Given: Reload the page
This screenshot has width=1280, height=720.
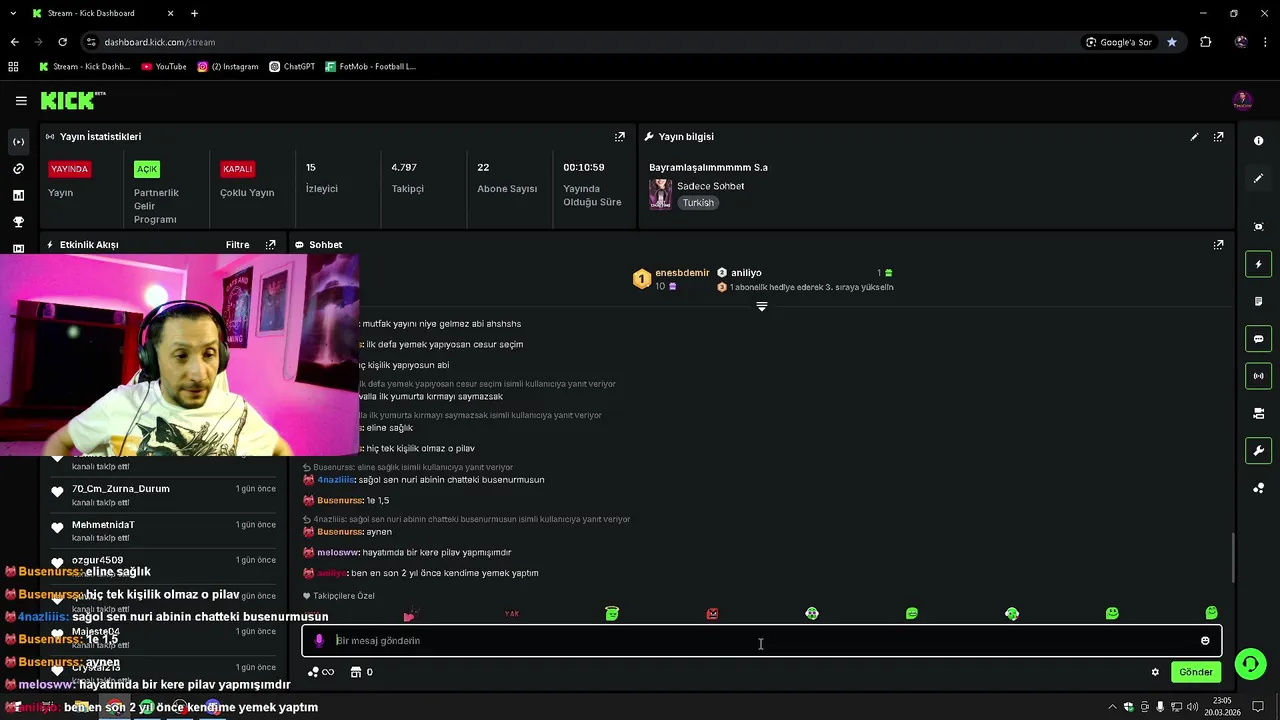Looking at the screenshot, I should coord(62,42).
